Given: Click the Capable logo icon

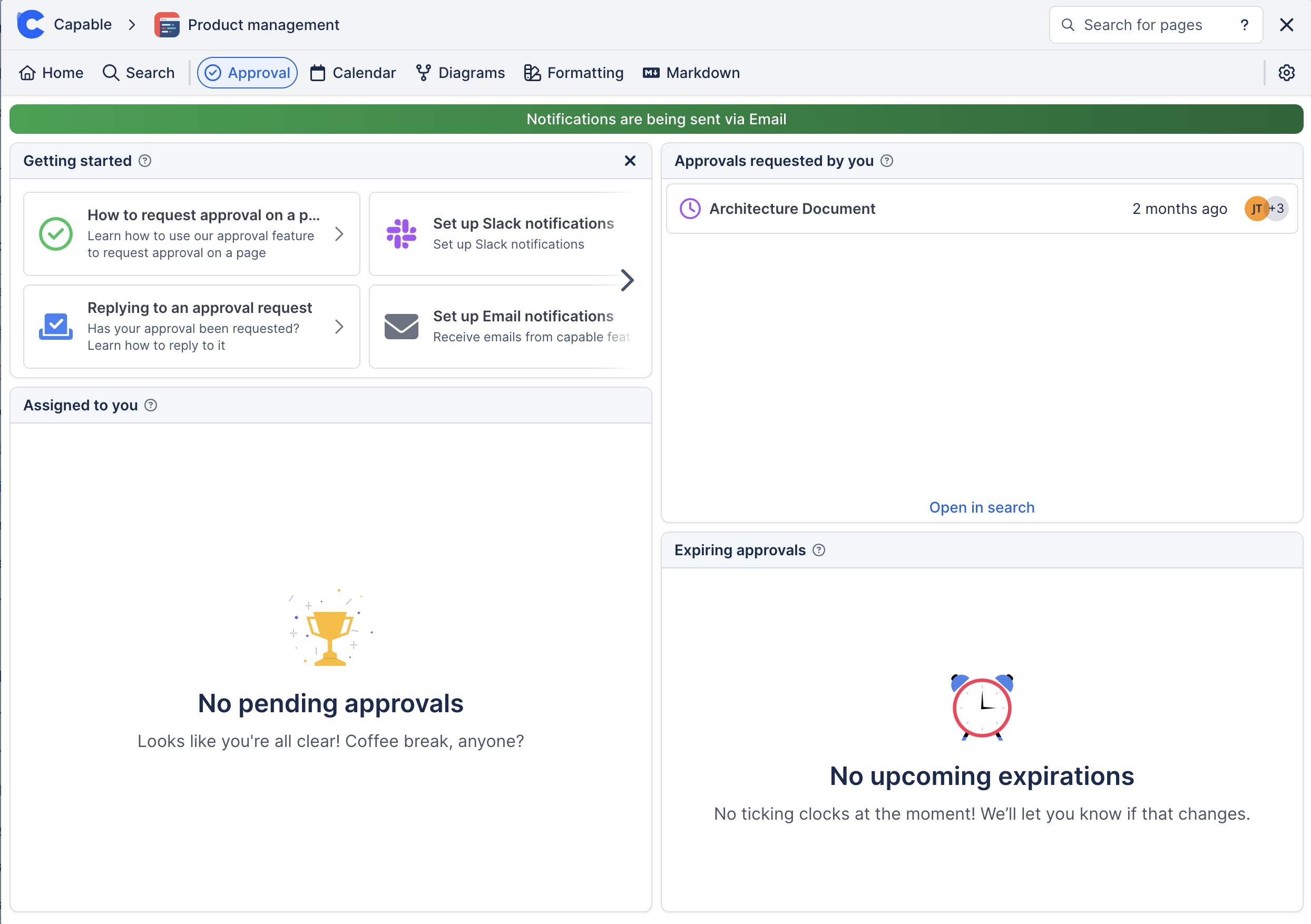Looking at the screenshot, I should click(x=31, y=25).
